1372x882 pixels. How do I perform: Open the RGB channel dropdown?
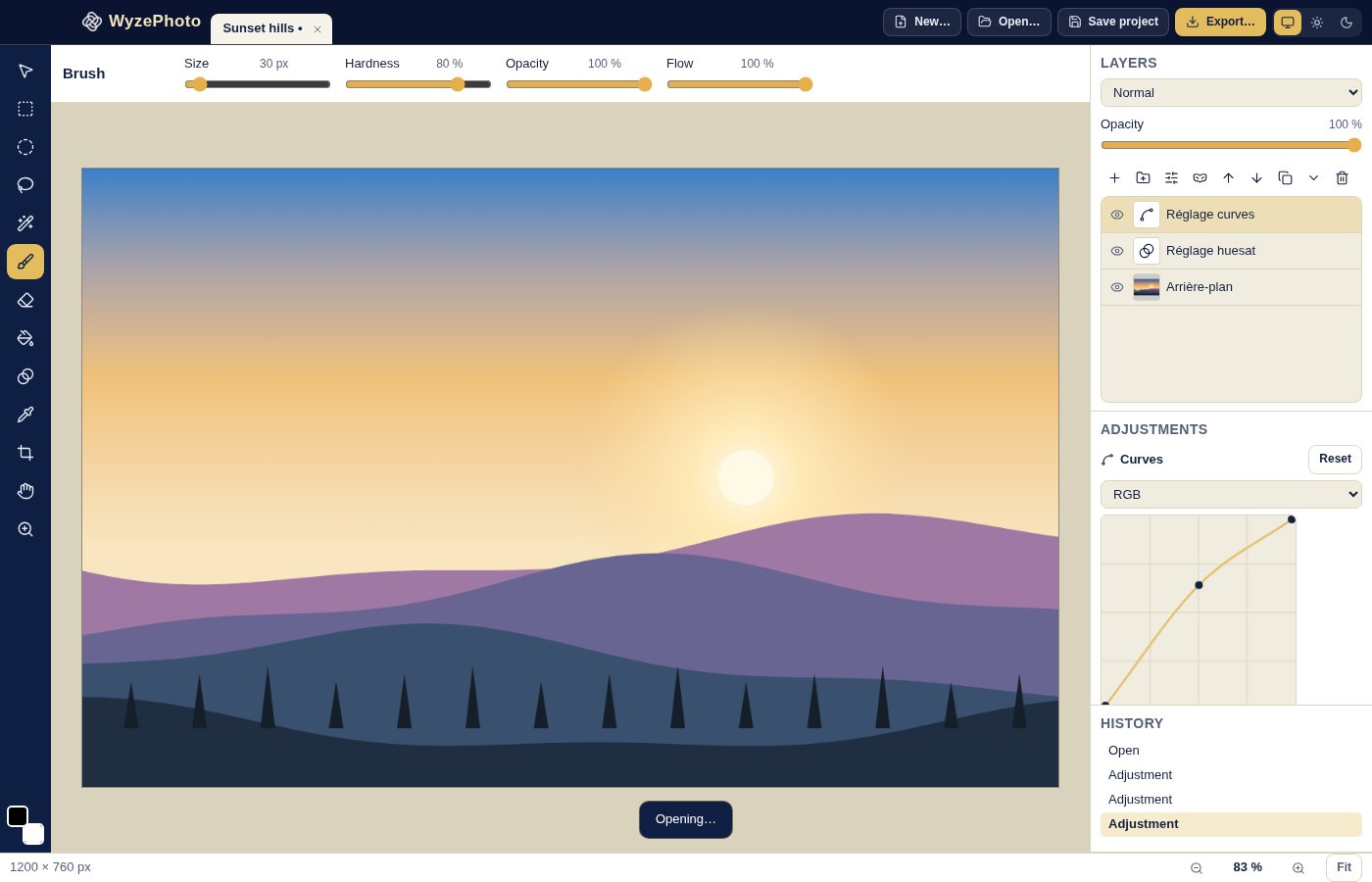click(x=1231, y=494)
